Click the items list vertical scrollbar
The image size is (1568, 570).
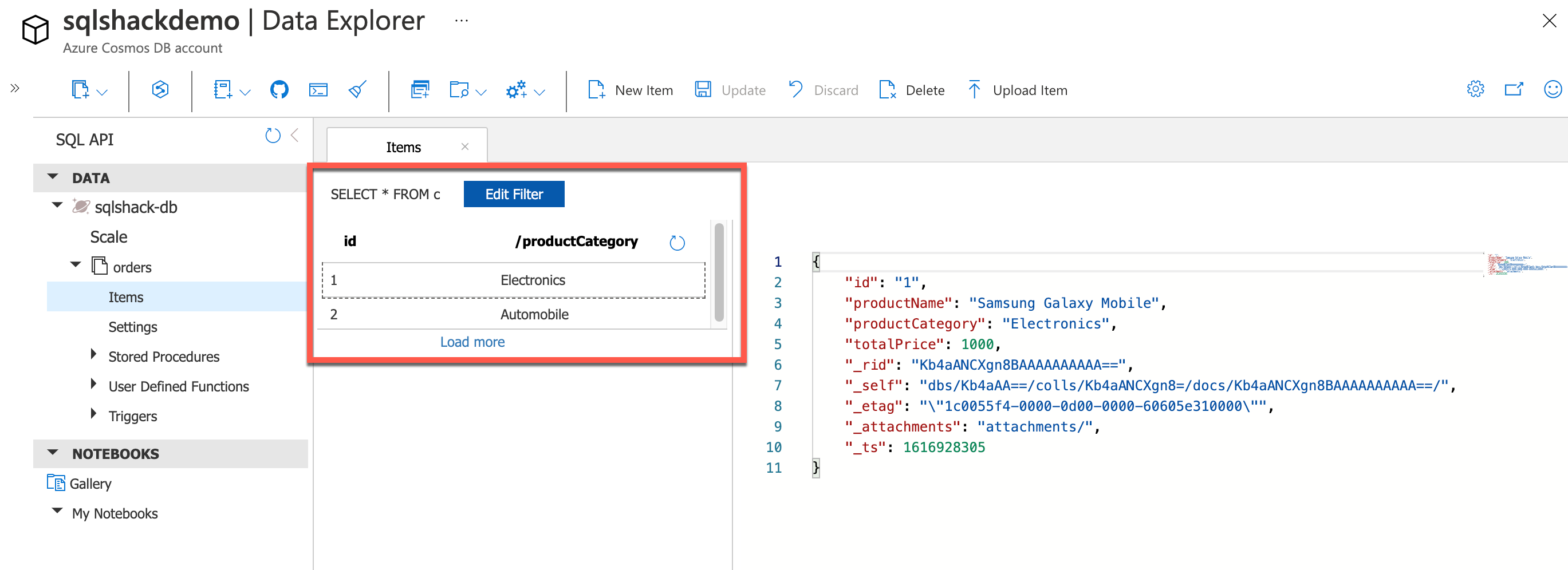coord(719,272)
